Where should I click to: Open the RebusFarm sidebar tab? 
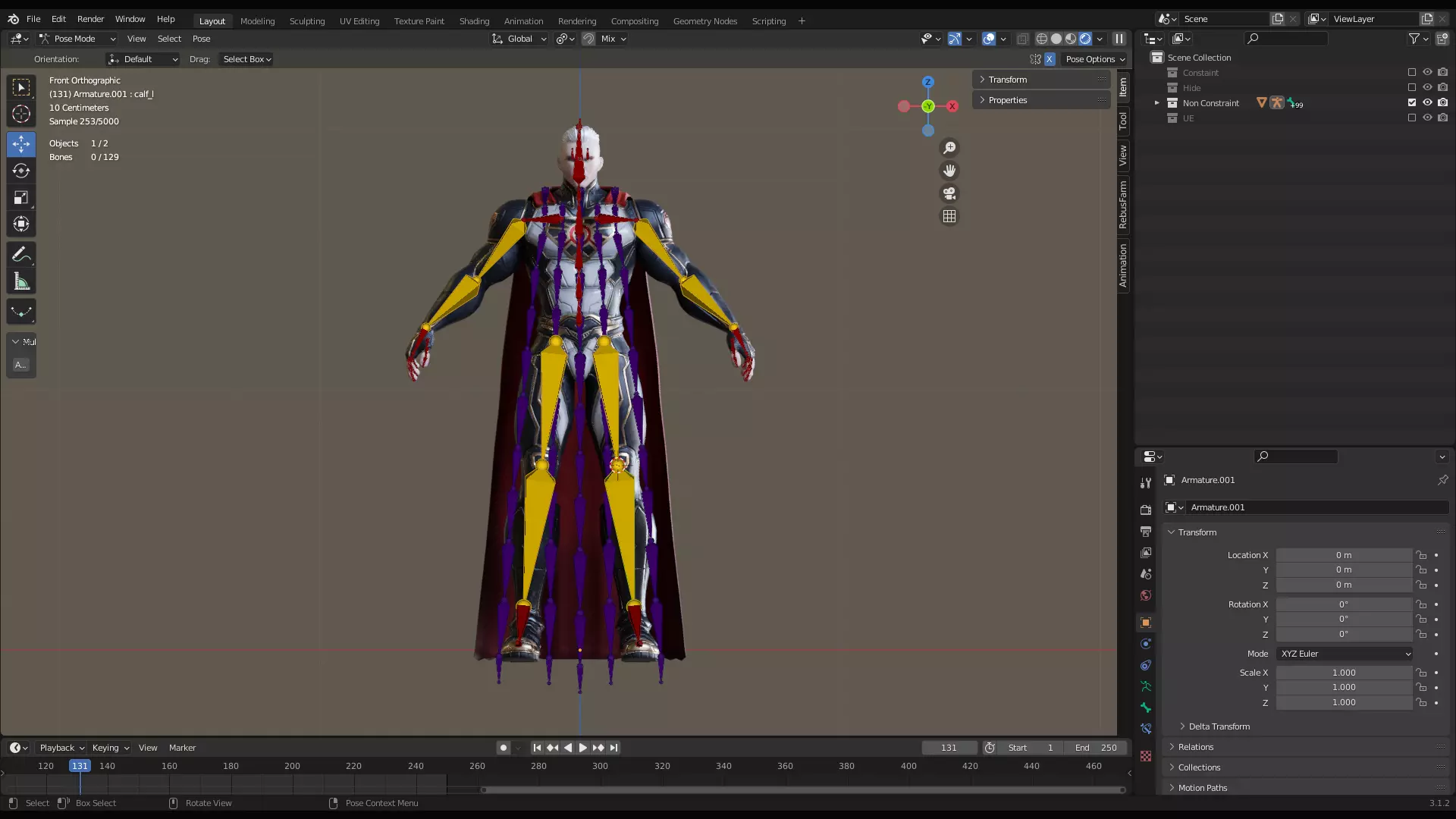(1123, 205)
